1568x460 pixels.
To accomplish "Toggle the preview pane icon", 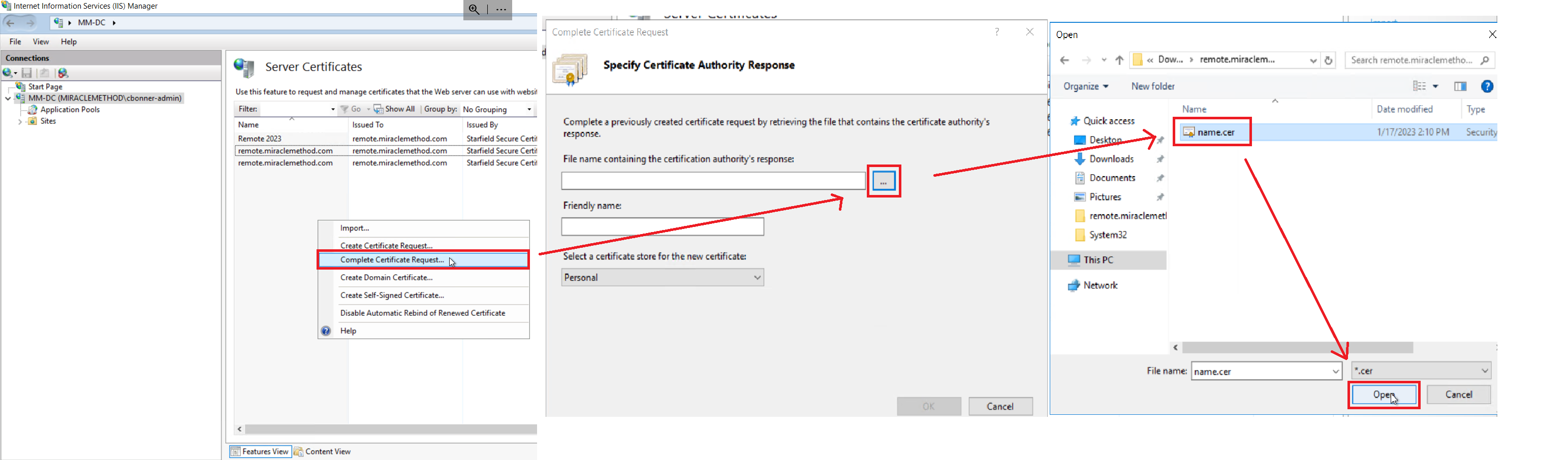I will (1460, 86).
